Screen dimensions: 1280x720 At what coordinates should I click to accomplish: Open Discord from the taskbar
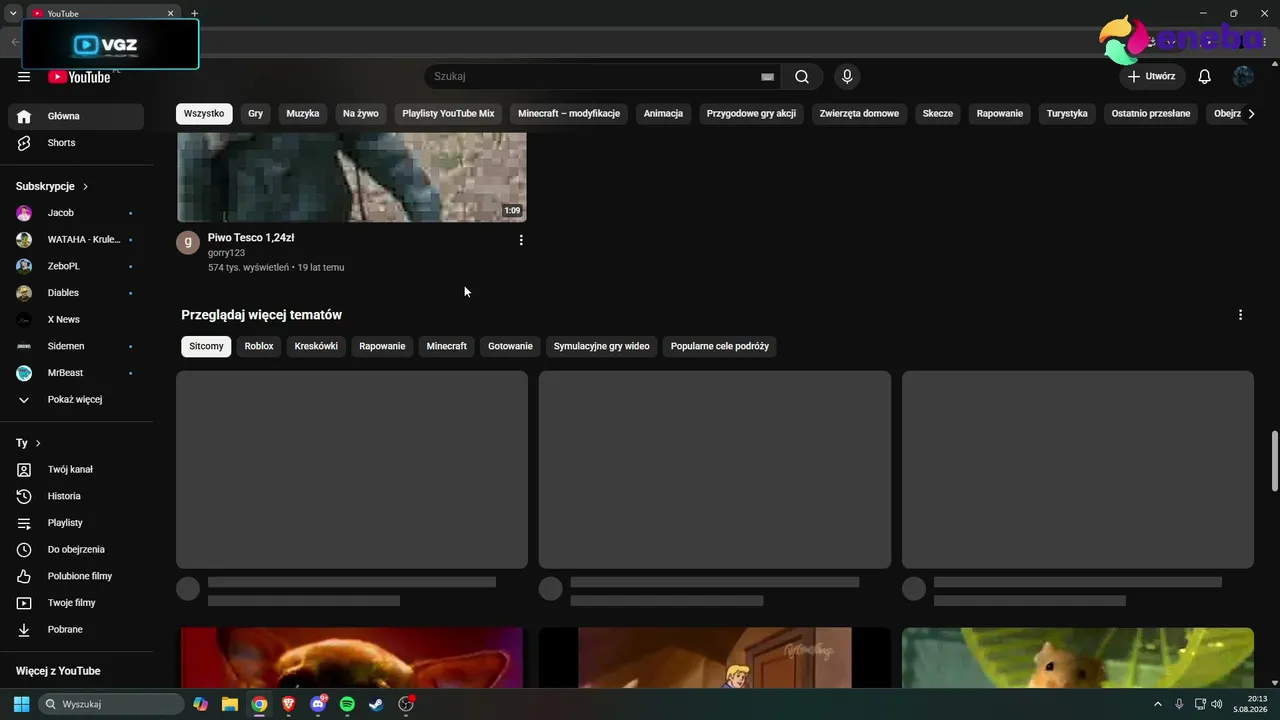coord(318,704)
